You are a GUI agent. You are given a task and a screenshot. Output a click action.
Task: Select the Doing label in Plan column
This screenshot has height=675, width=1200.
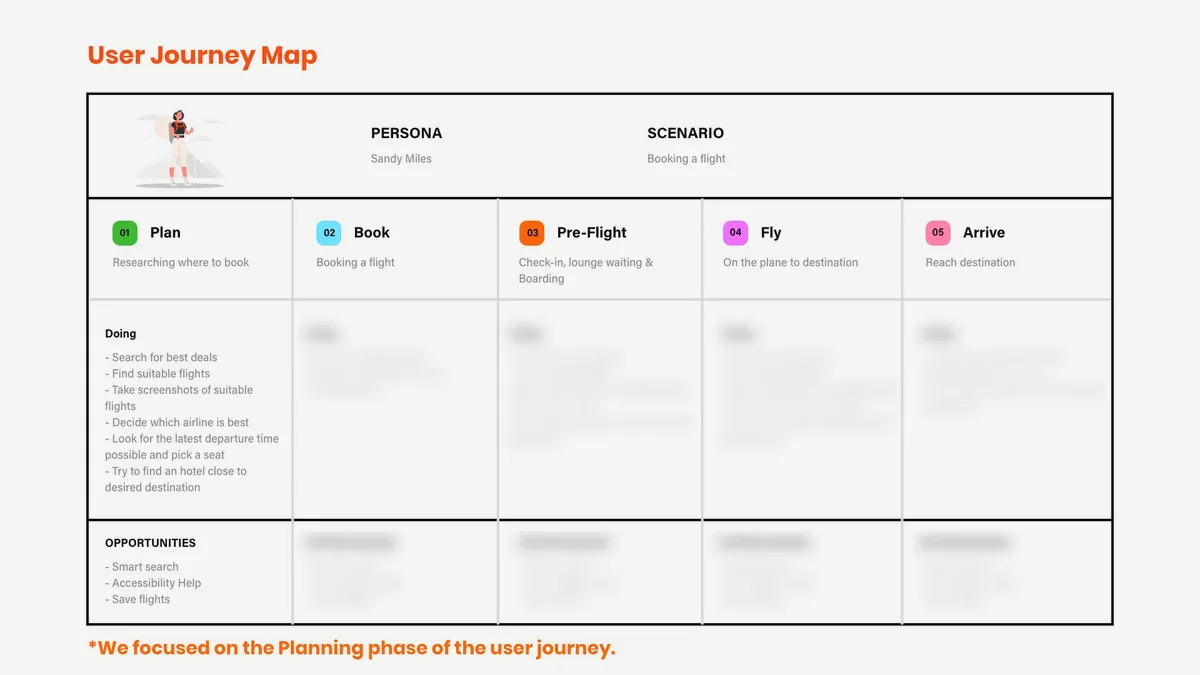click(x=120, y=334)
